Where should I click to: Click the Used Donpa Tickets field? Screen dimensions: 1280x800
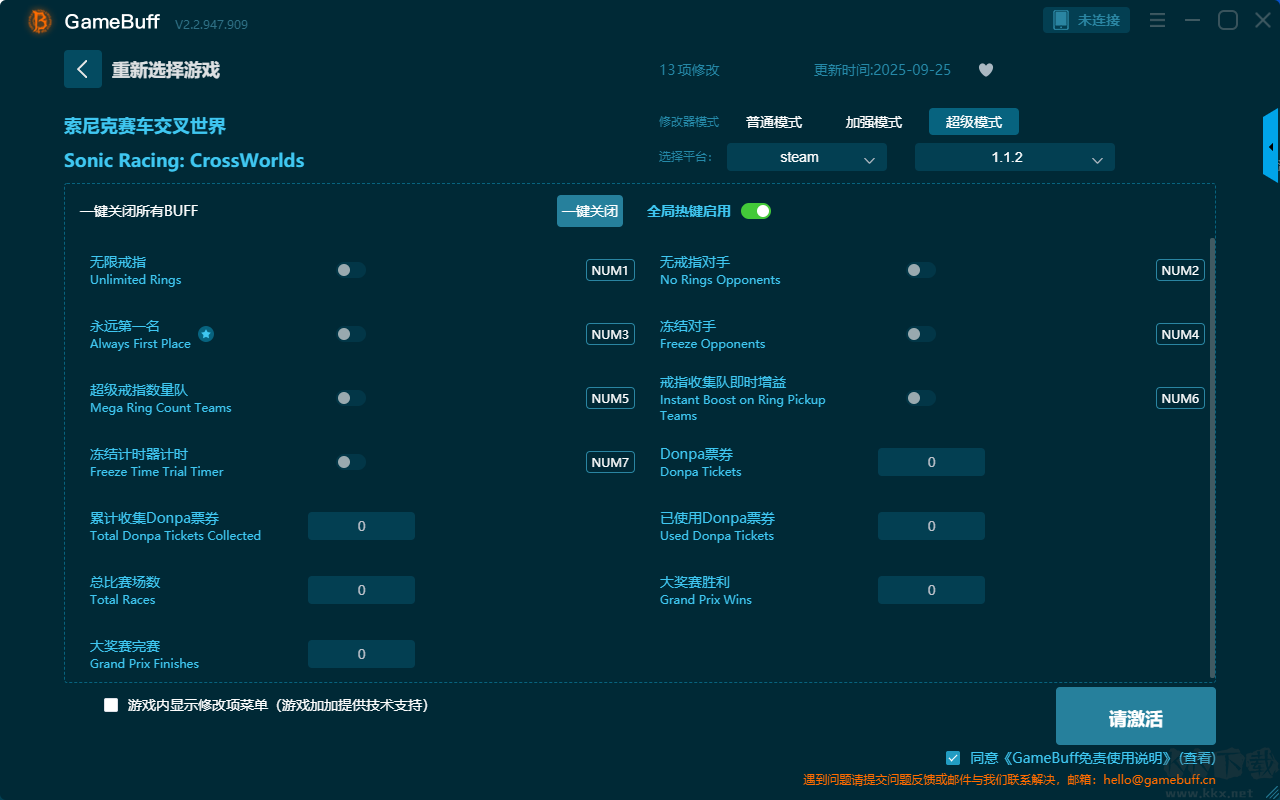[x=931, y=526]
